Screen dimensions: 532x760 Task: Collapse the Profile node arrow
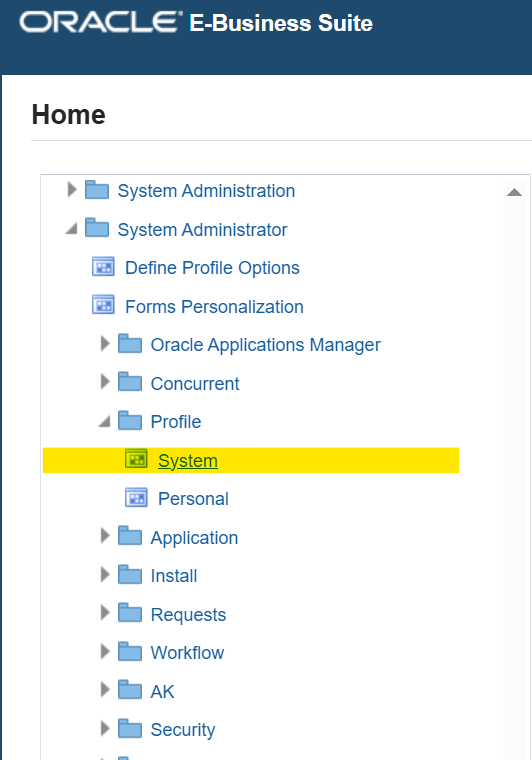coord(105,421)
